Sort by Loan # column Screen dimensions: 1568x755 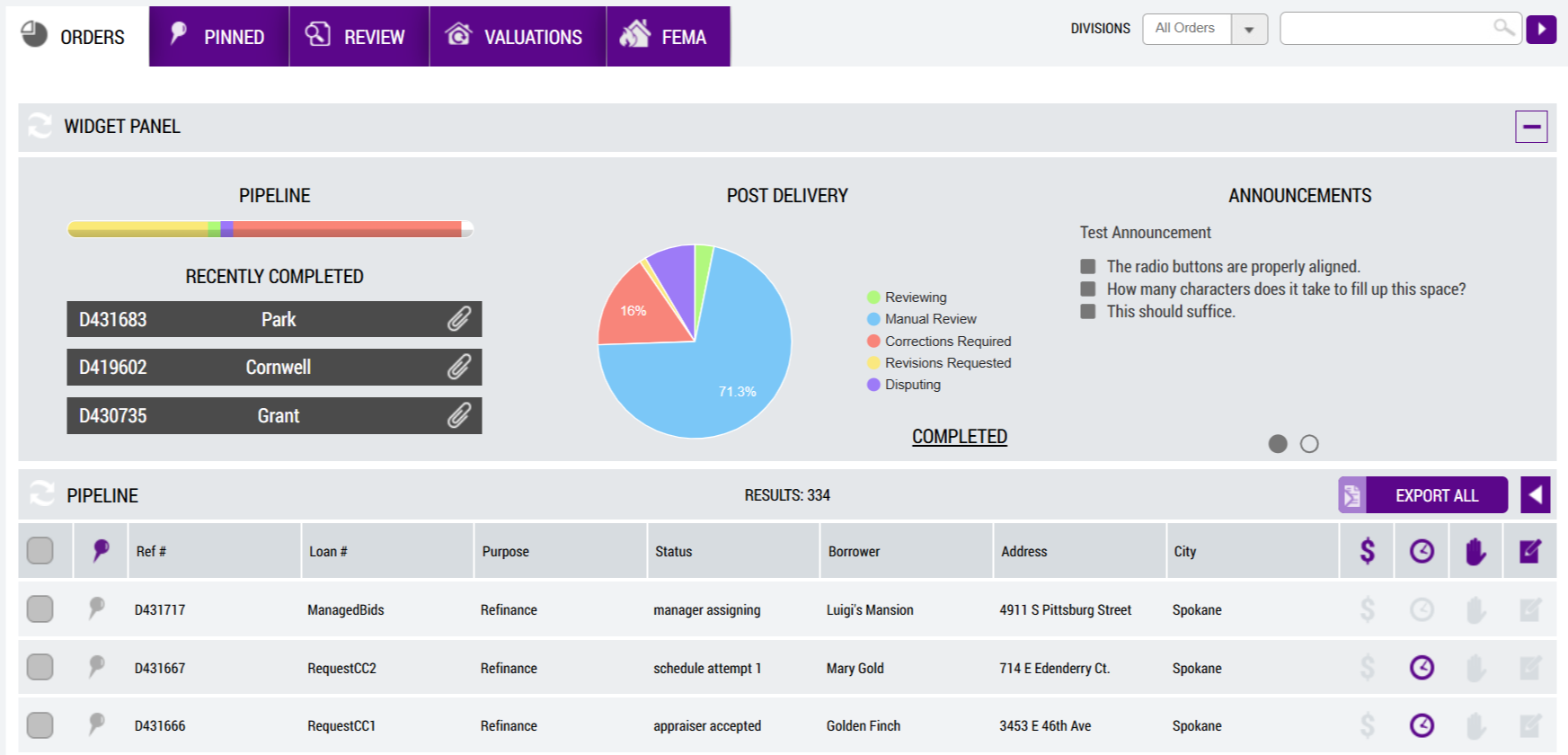[x=328, y=551]
